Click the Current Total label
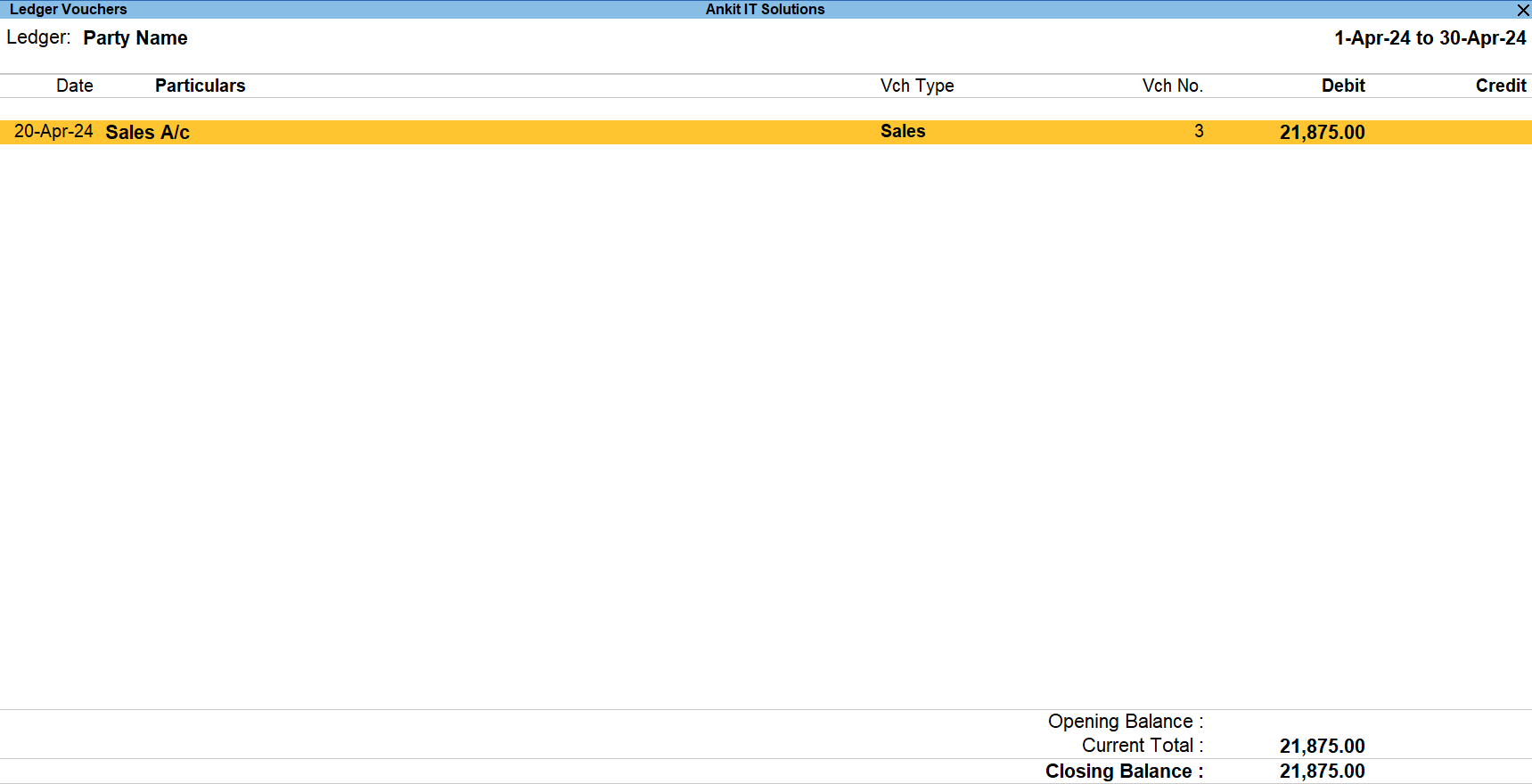This screenshot has height=784, width=1532. 1143,746
